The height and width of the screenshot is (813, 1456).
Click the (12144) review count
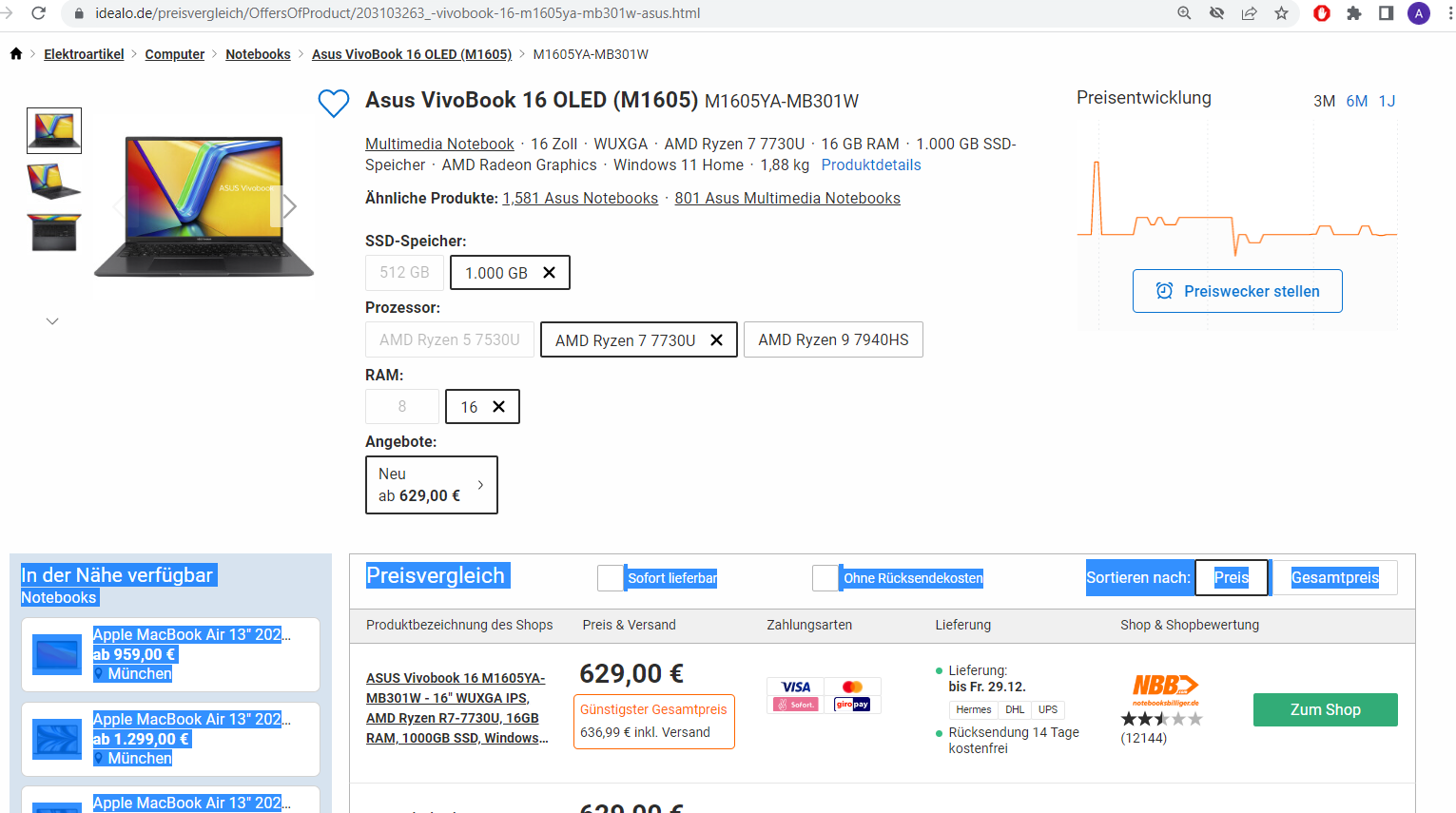(1143, 738)
